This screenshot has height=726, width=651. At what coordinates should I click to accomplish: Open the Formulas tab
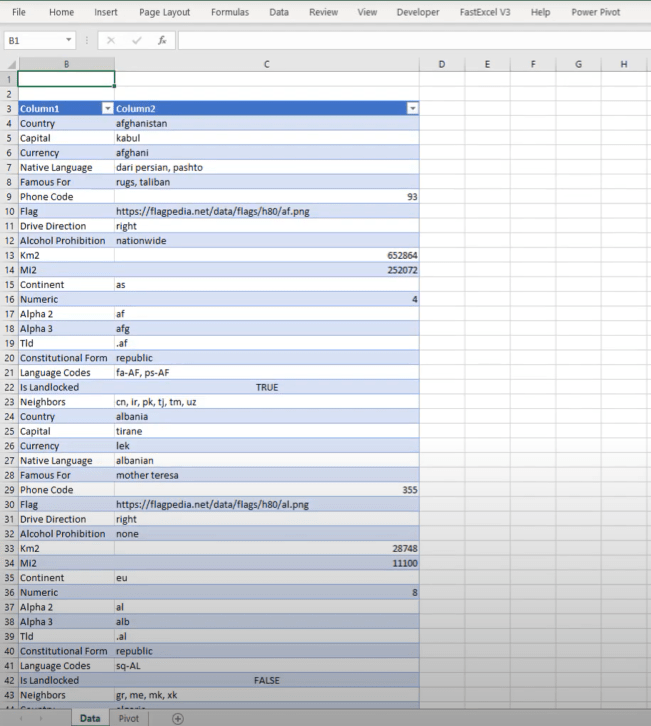coord(230,12)
